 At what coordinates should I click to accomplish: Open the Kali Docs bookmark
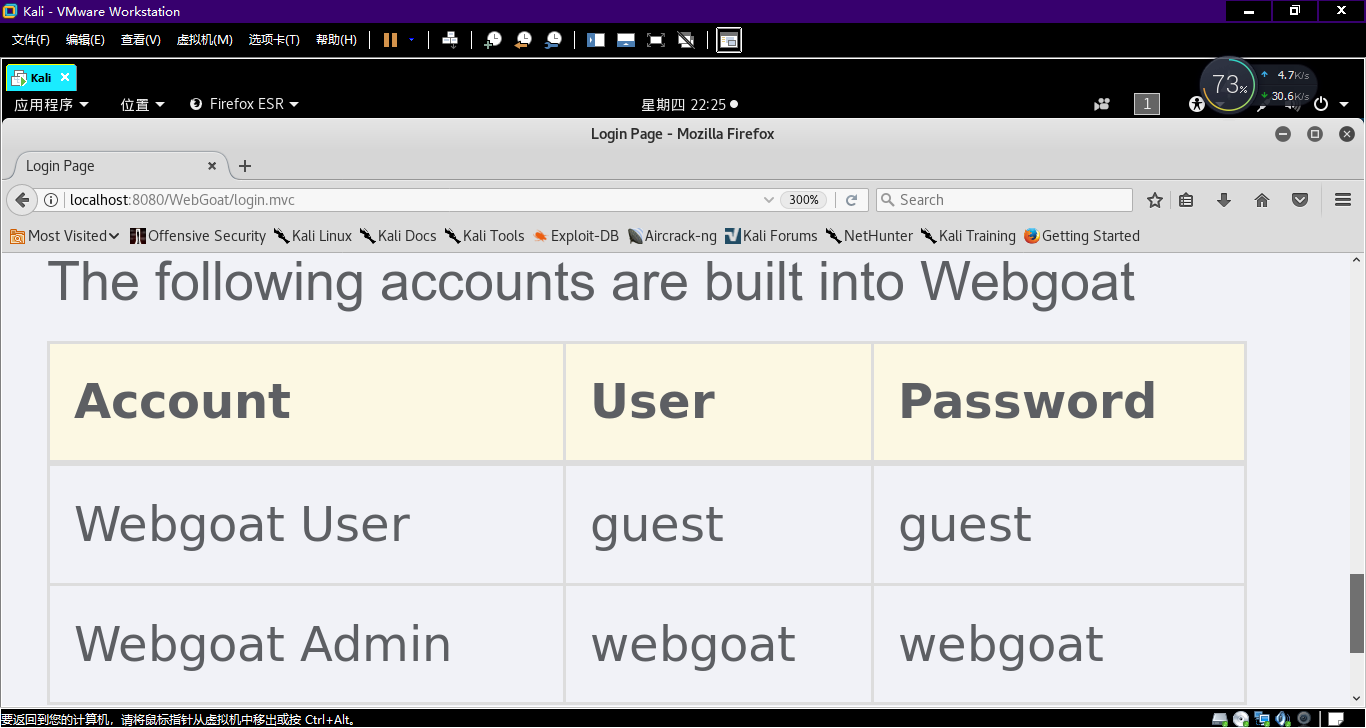click(398, 236)
